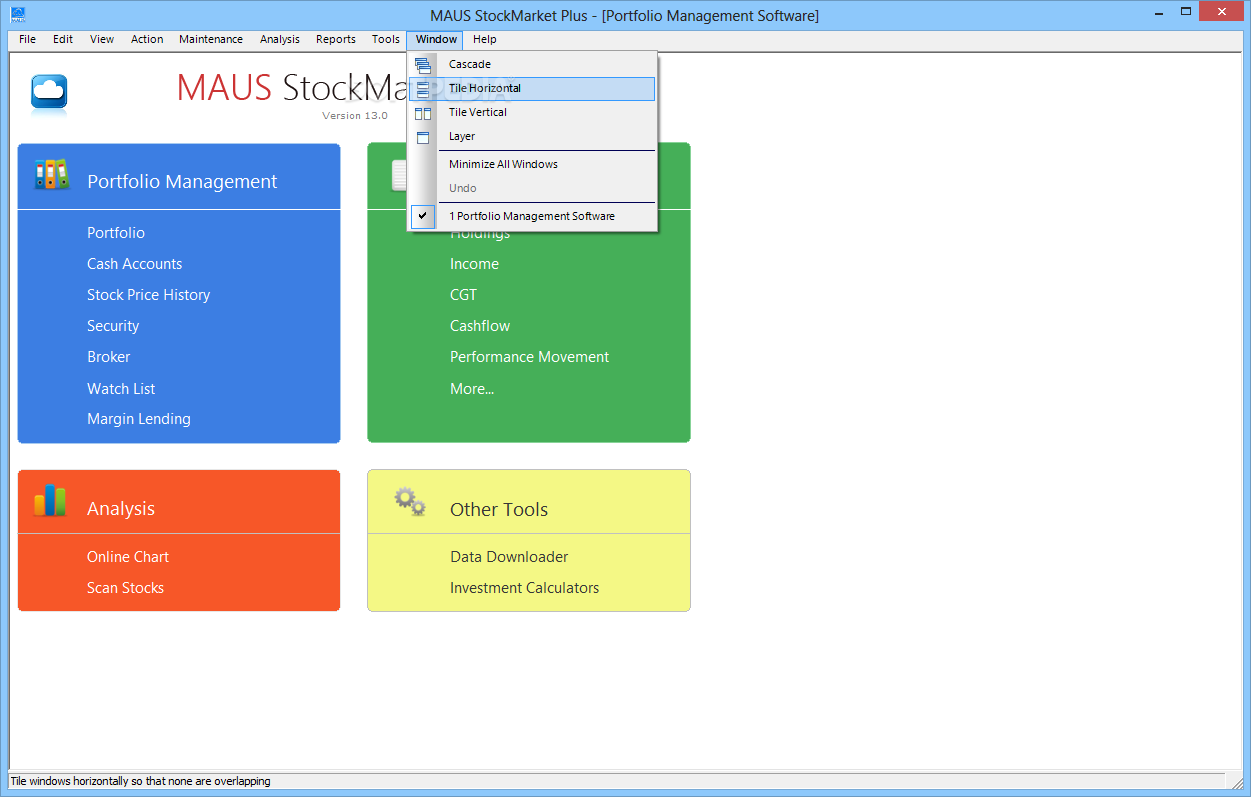Open Investment Calculators

(x=525, y=588)
